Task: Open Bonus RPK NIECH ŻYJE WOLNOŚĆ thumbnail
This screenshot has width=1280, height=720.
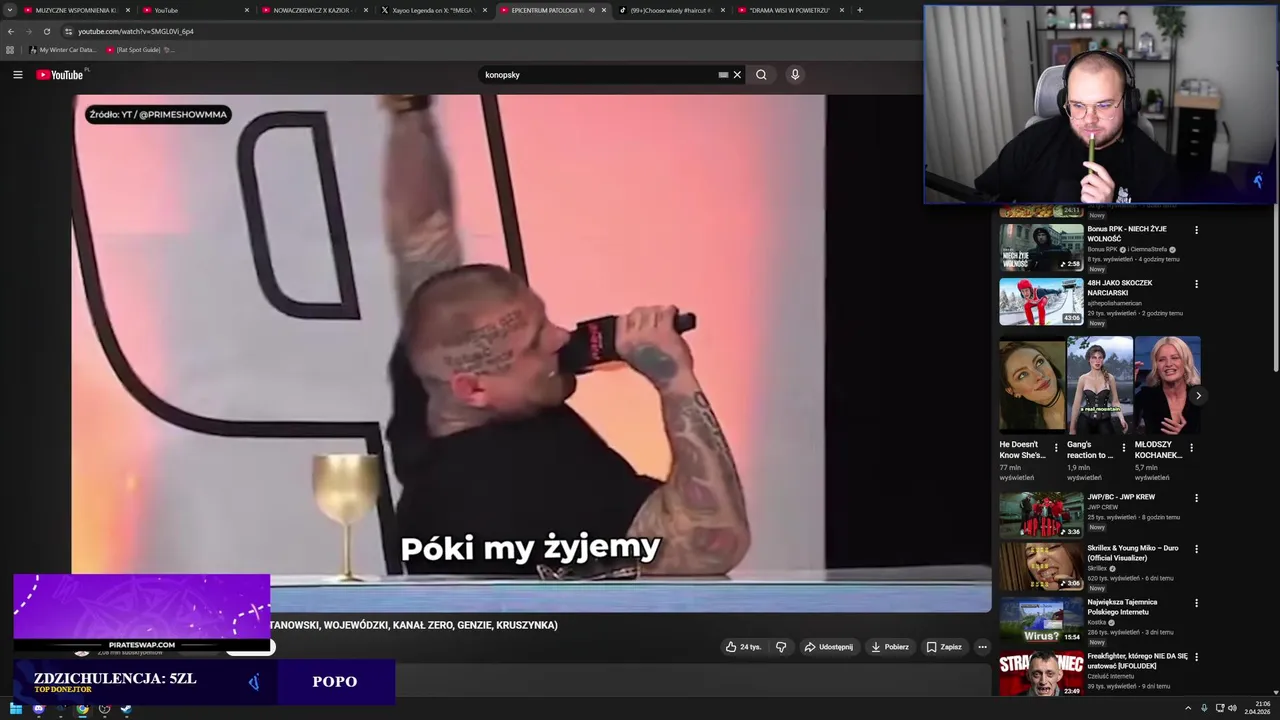Action: click(1041, 247)
